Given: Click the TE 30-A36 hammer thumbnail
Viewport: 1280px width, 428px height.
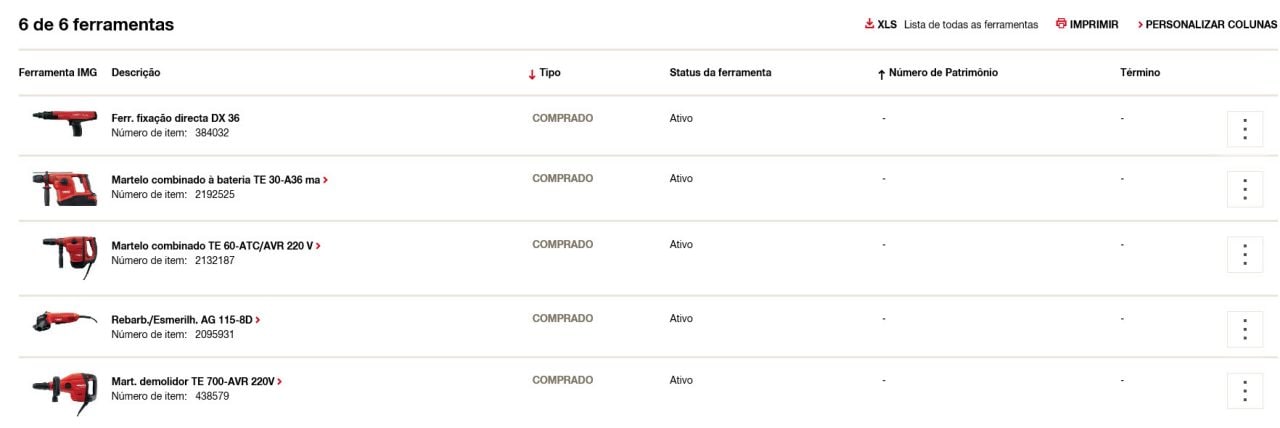Looking at the screenshot, I should tap(64, 187).
